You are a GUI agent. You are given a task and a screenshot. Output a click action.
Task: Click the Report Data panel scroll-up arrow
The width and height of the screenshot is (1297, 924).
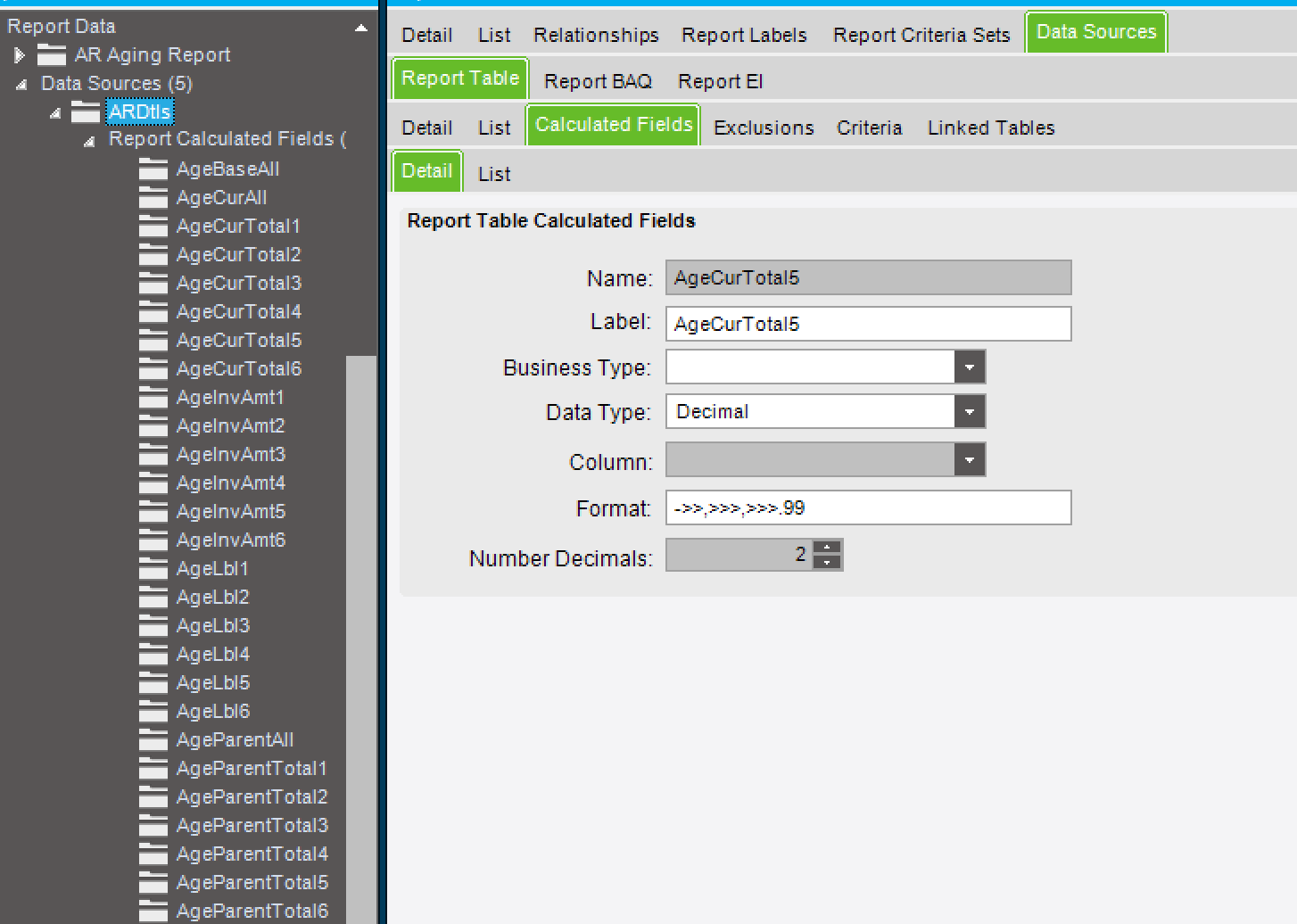pos(361,28)
